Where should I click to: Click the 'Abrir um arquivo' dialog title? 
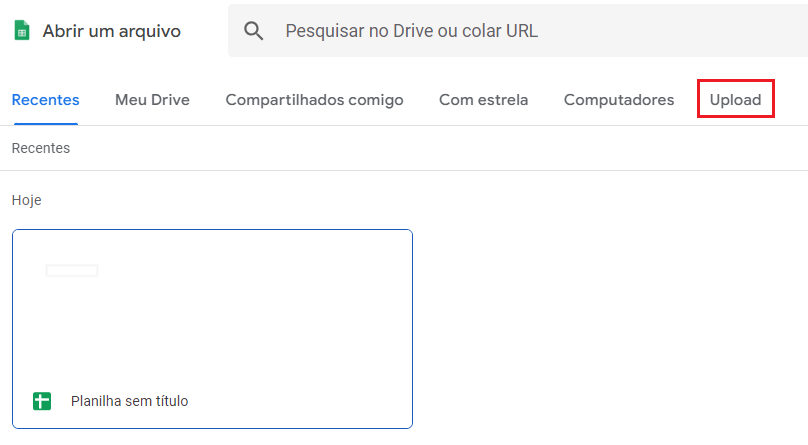pos(111,31)
